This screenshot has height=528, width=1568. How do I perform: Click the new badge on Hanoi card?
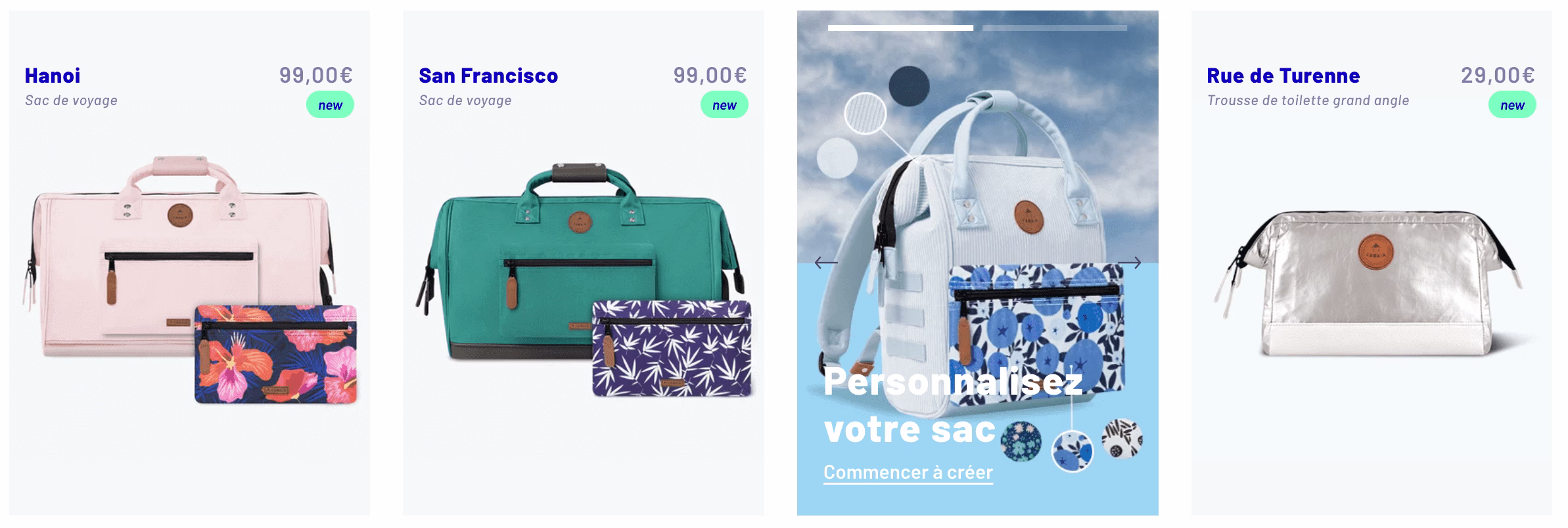pyautogui.click(x=330, y=105)
